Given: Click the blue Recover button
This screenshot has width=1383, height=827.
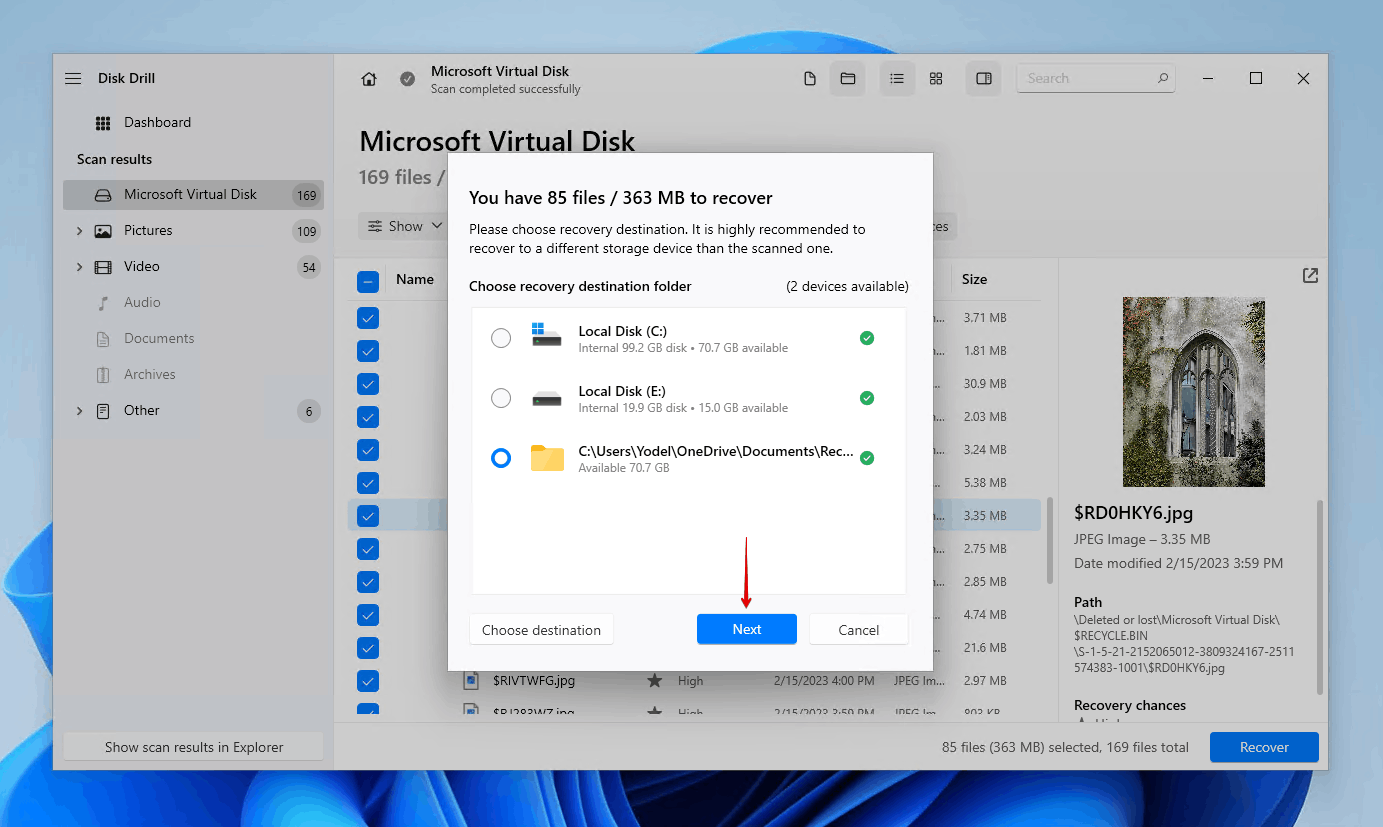Looking at the screenshot, I should [1264, 747].
